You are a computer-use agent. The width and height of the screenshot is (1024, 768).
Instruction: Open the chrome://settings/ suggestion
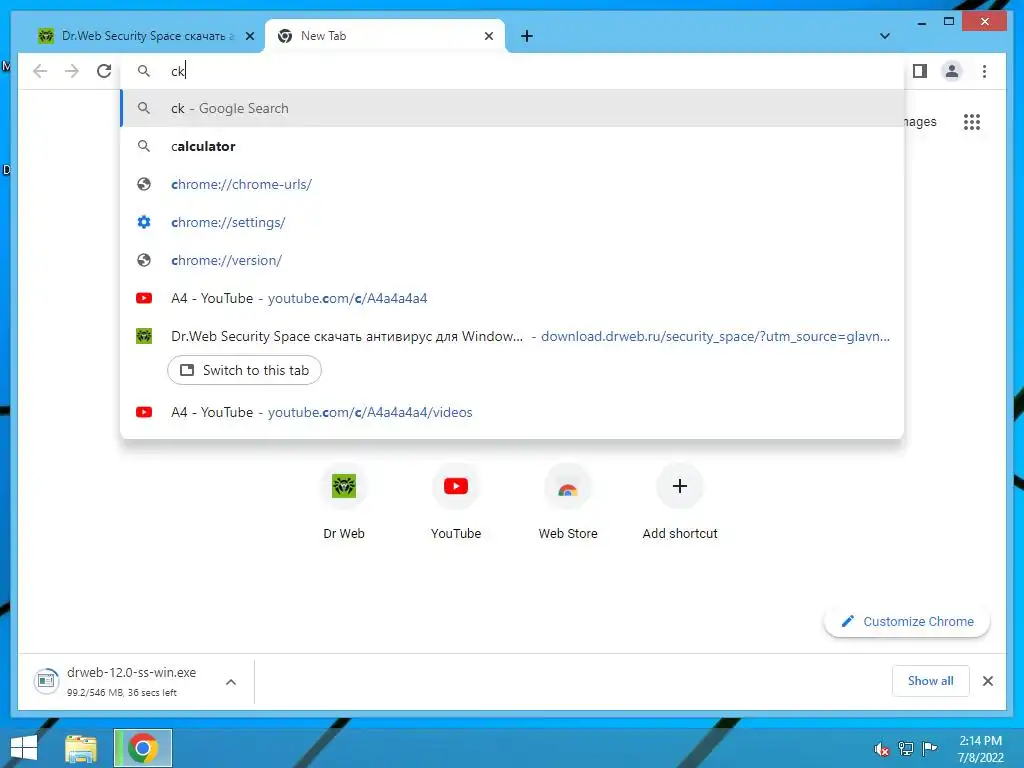(x=512, y=222)
